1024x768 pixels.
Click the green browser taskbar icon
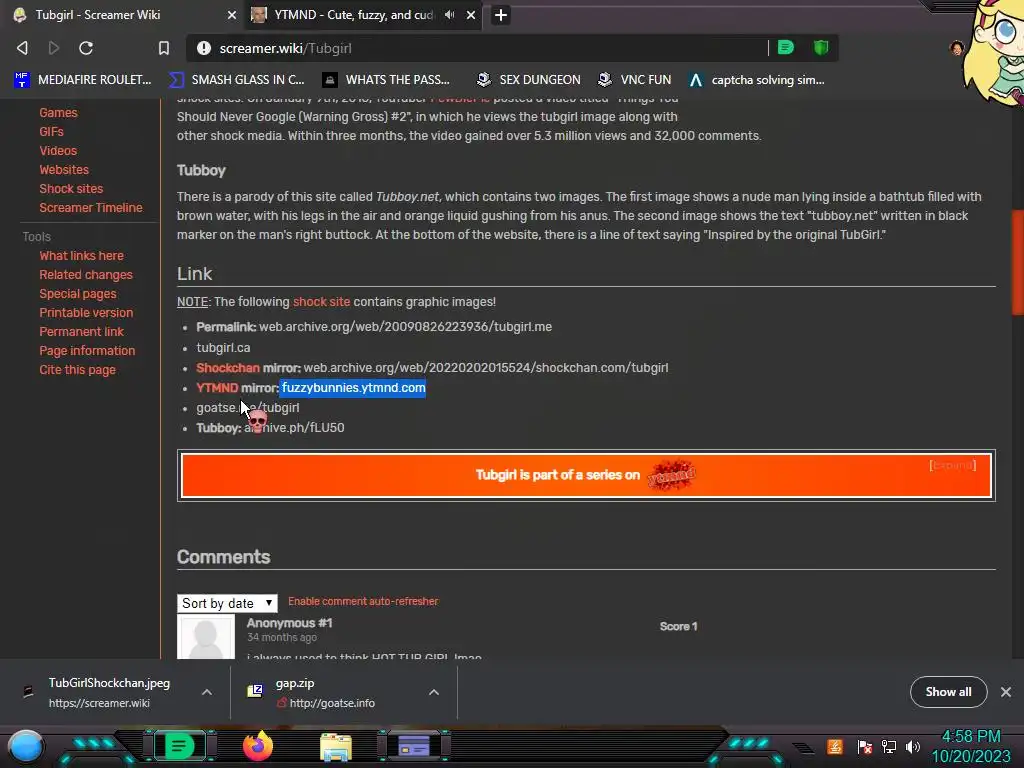179,746
